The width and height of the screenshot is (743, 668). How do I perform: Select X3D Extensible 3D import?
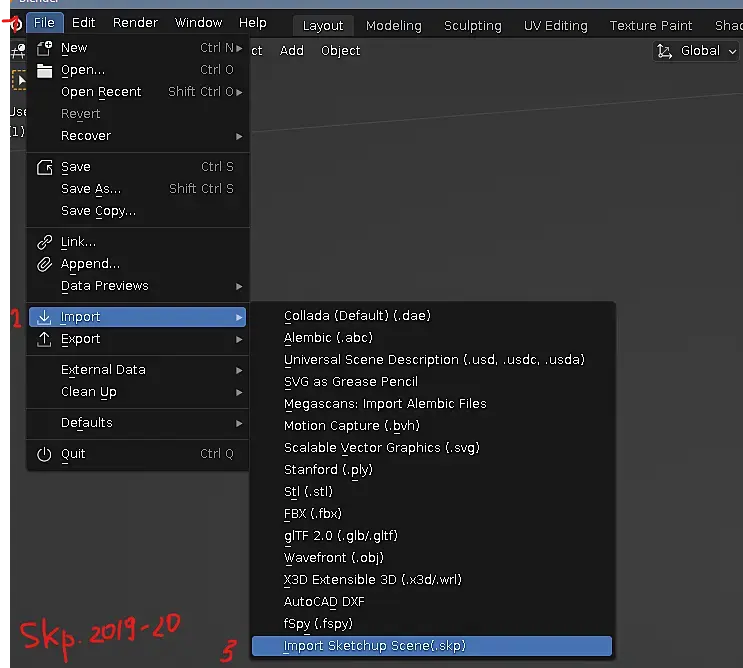click(x=432, y=580)
